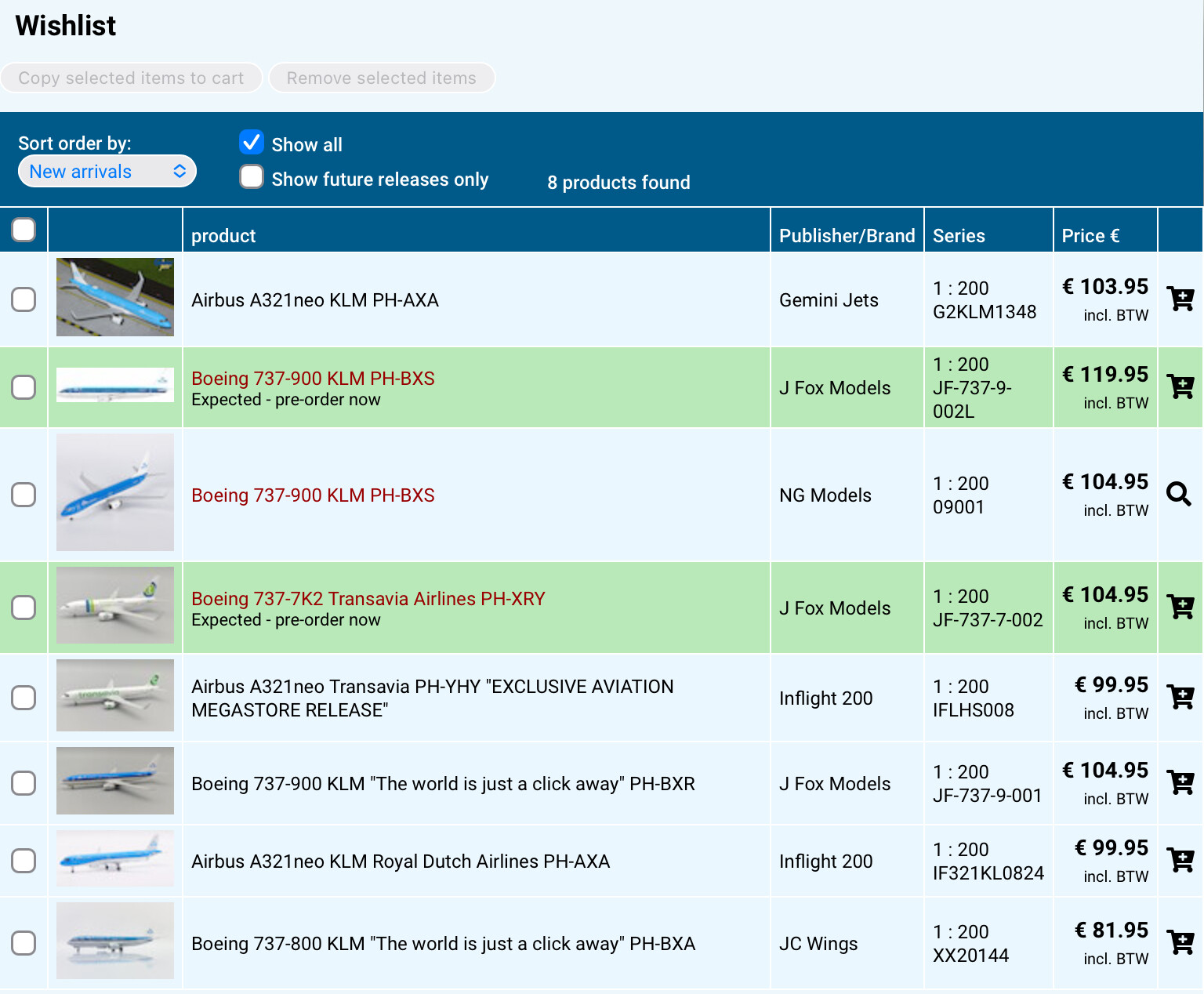Add Boeing 737-900 PH-BXR to cart
Screen dimensions: 1204x994
tap(1180, 782)
